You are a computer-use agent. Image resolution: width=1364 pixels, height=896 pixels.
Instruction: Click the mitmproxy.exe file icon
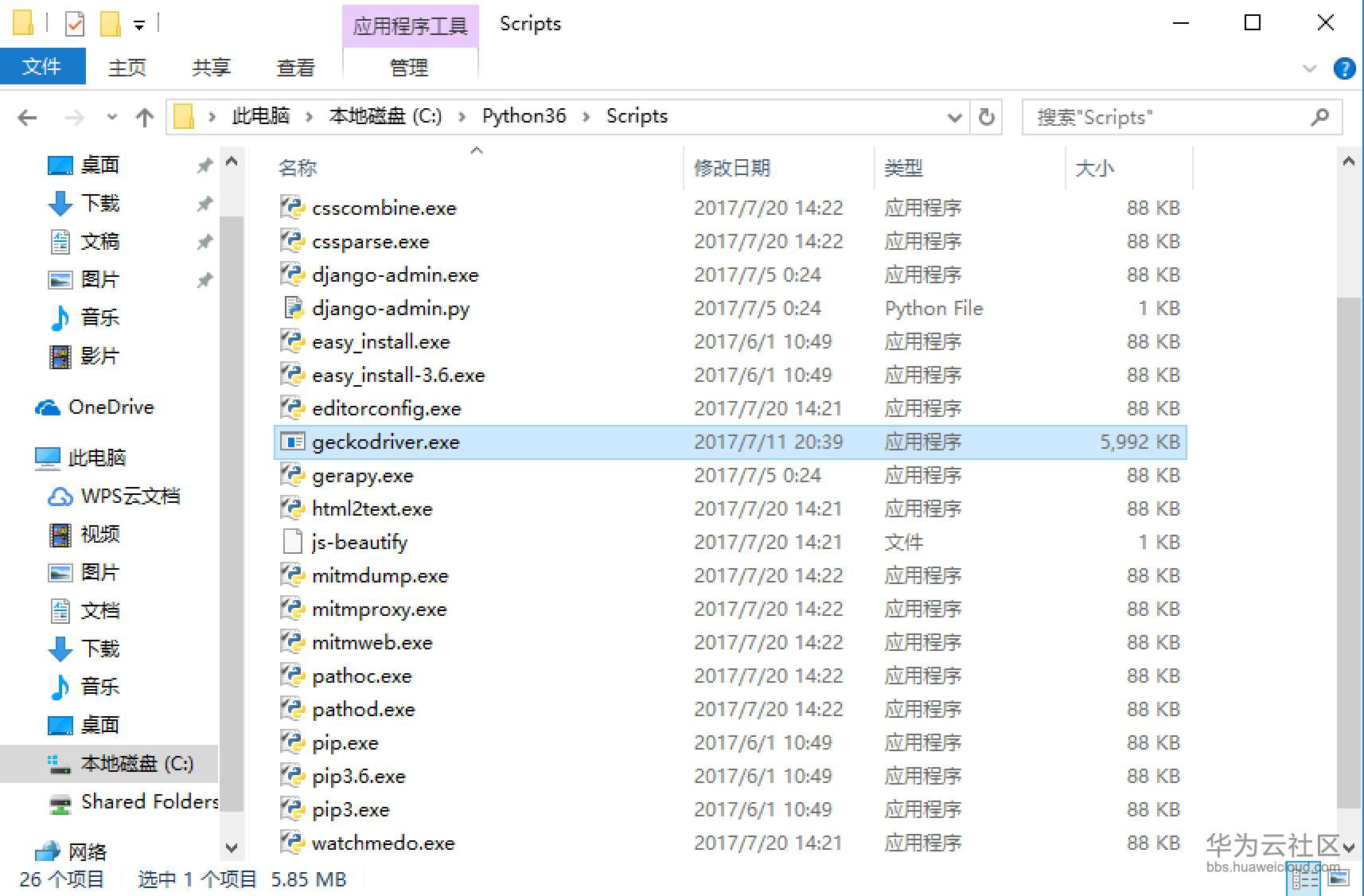pyautogui.click(x=293, y=609)
